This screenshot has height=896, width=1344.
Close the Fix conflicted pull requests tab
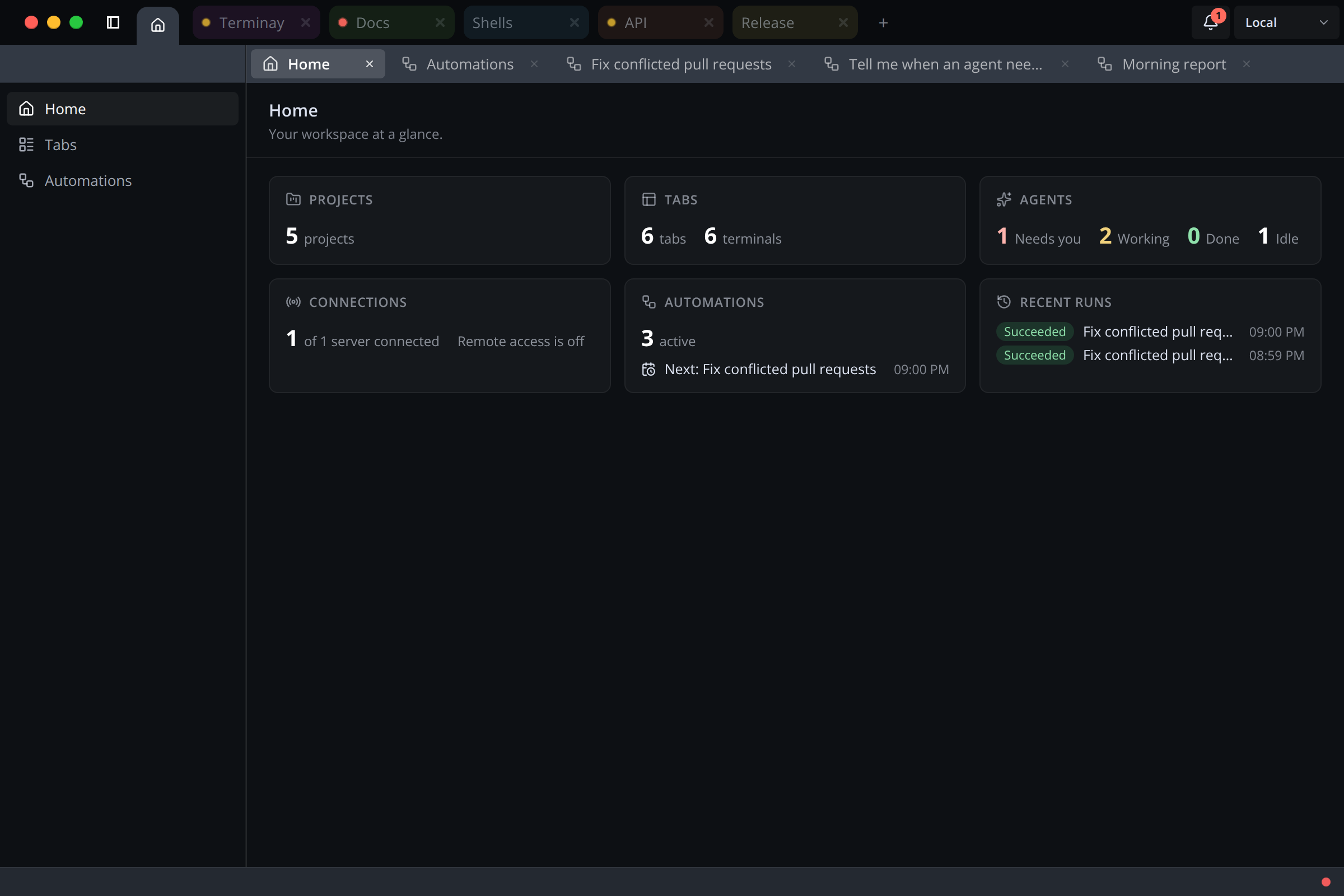click(x=792, y=64)
